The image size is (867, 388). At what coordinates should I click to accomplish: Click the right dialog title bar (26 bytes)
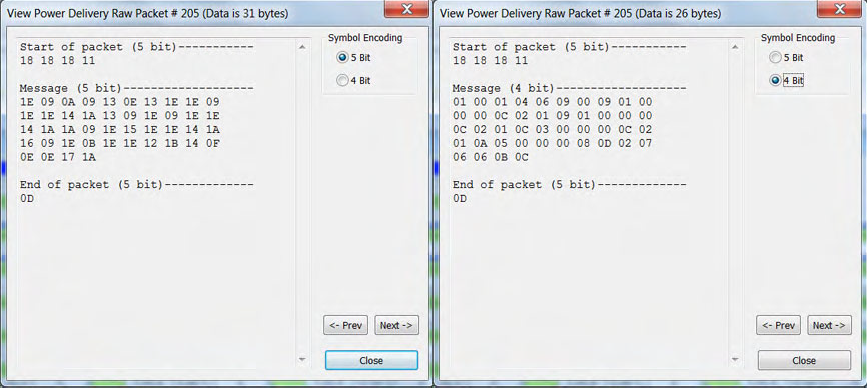point(626,13)
